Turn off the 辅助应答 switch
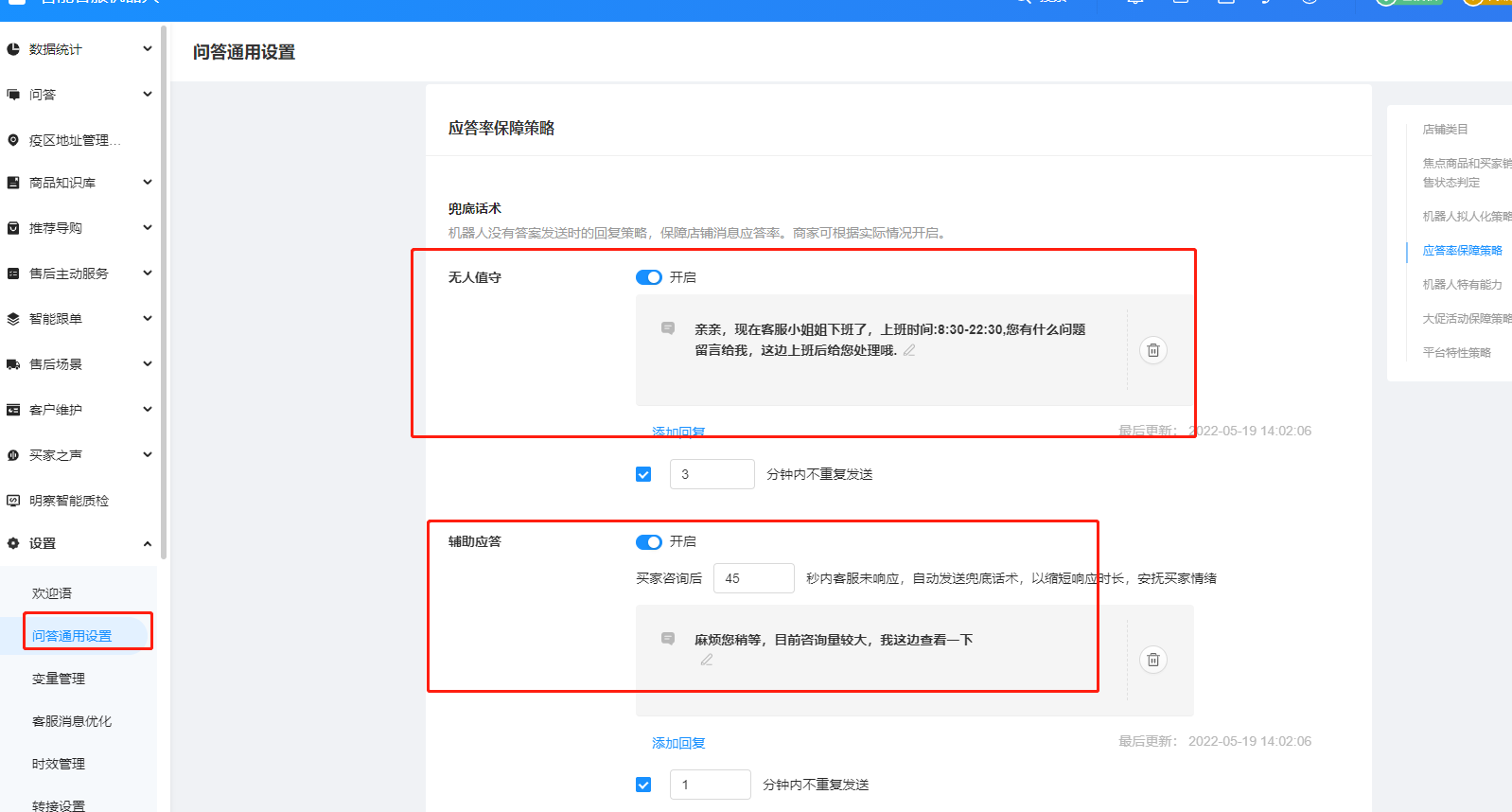 tap(649, 541)
